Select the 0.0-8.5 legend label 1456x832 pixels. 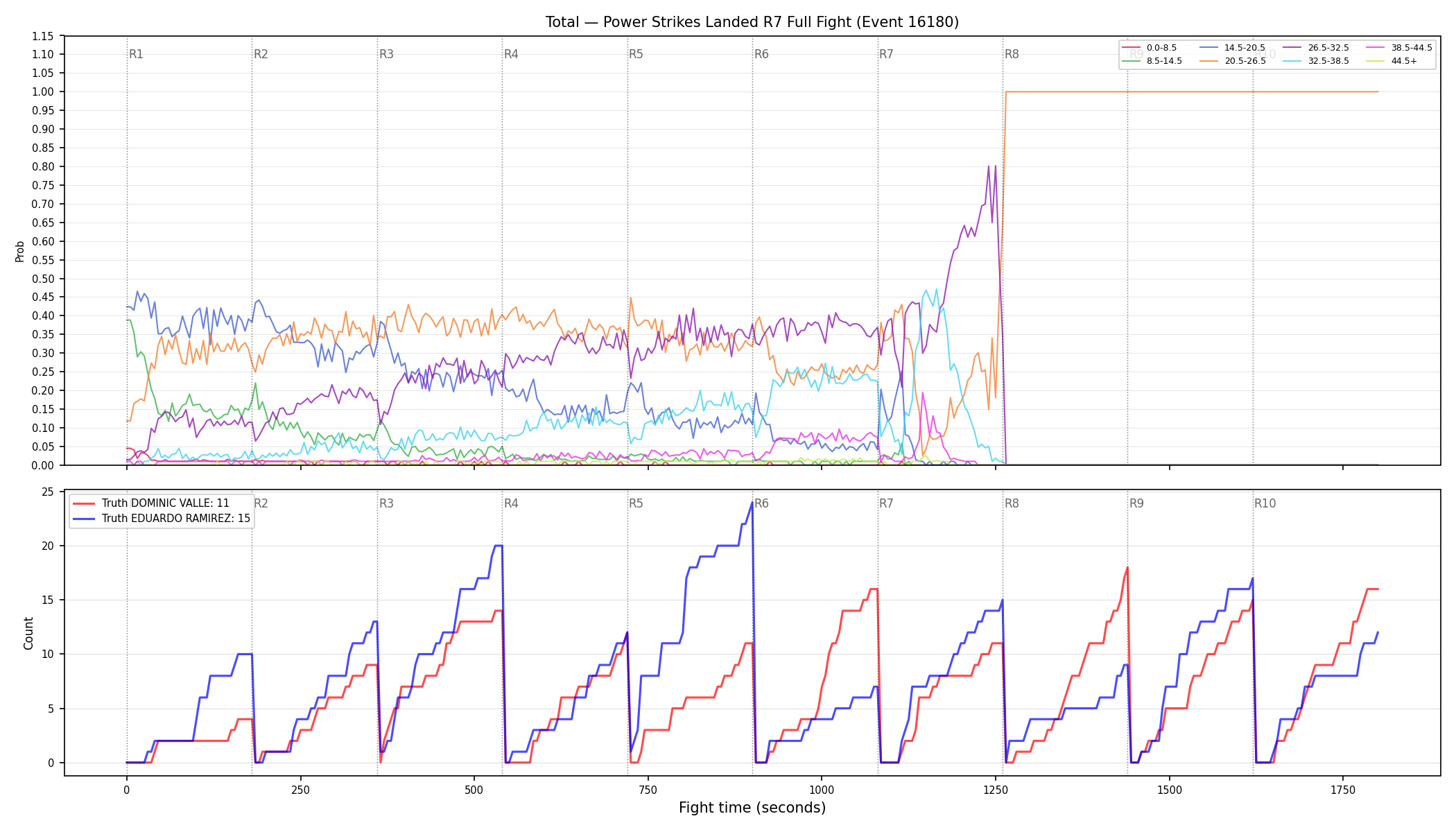point(1161,48)
